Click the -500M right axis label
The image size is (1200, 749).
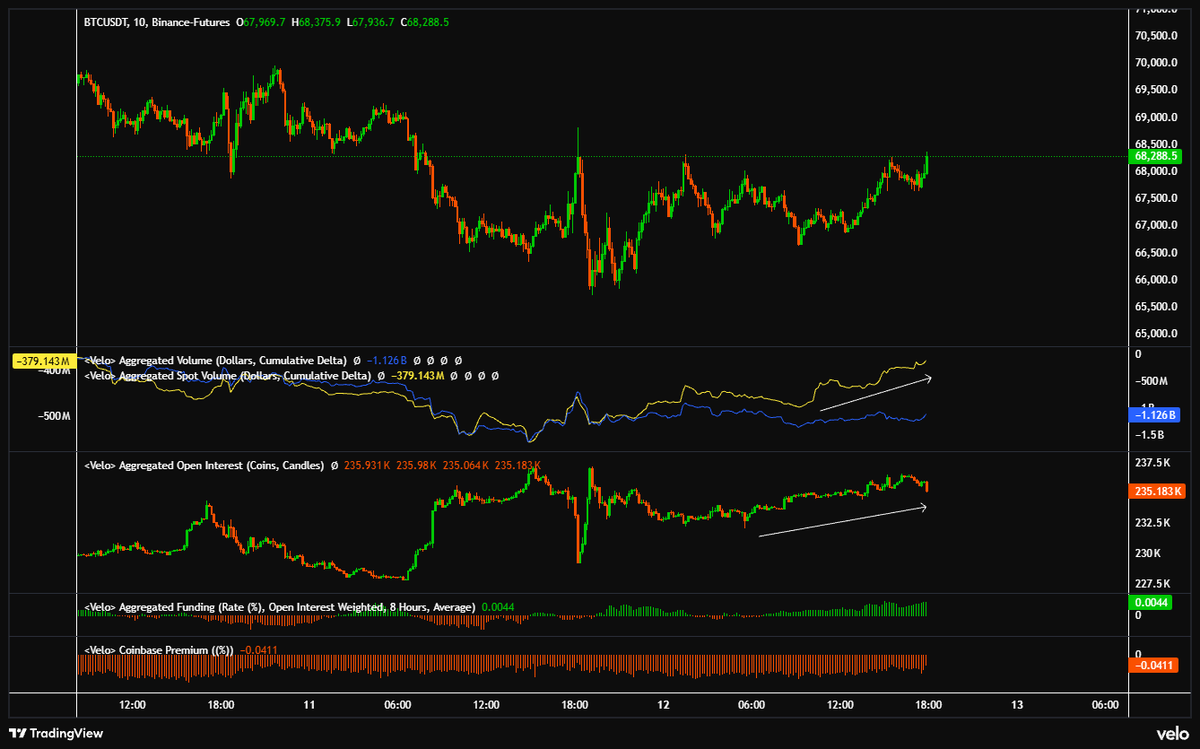tap(1149, 381)
